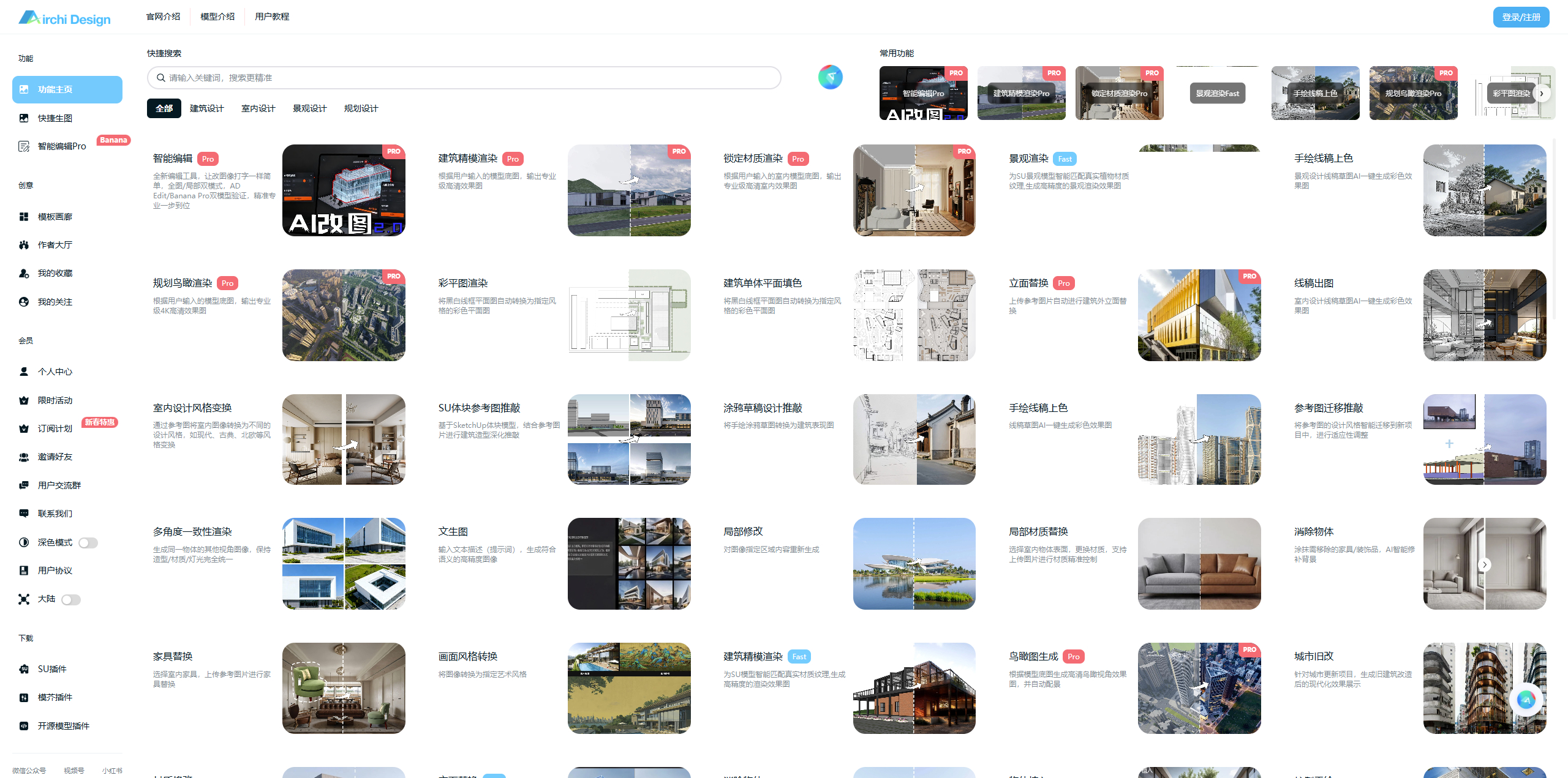Open 个人中心 user icon

pyautogui.click(x=24, y=372)
